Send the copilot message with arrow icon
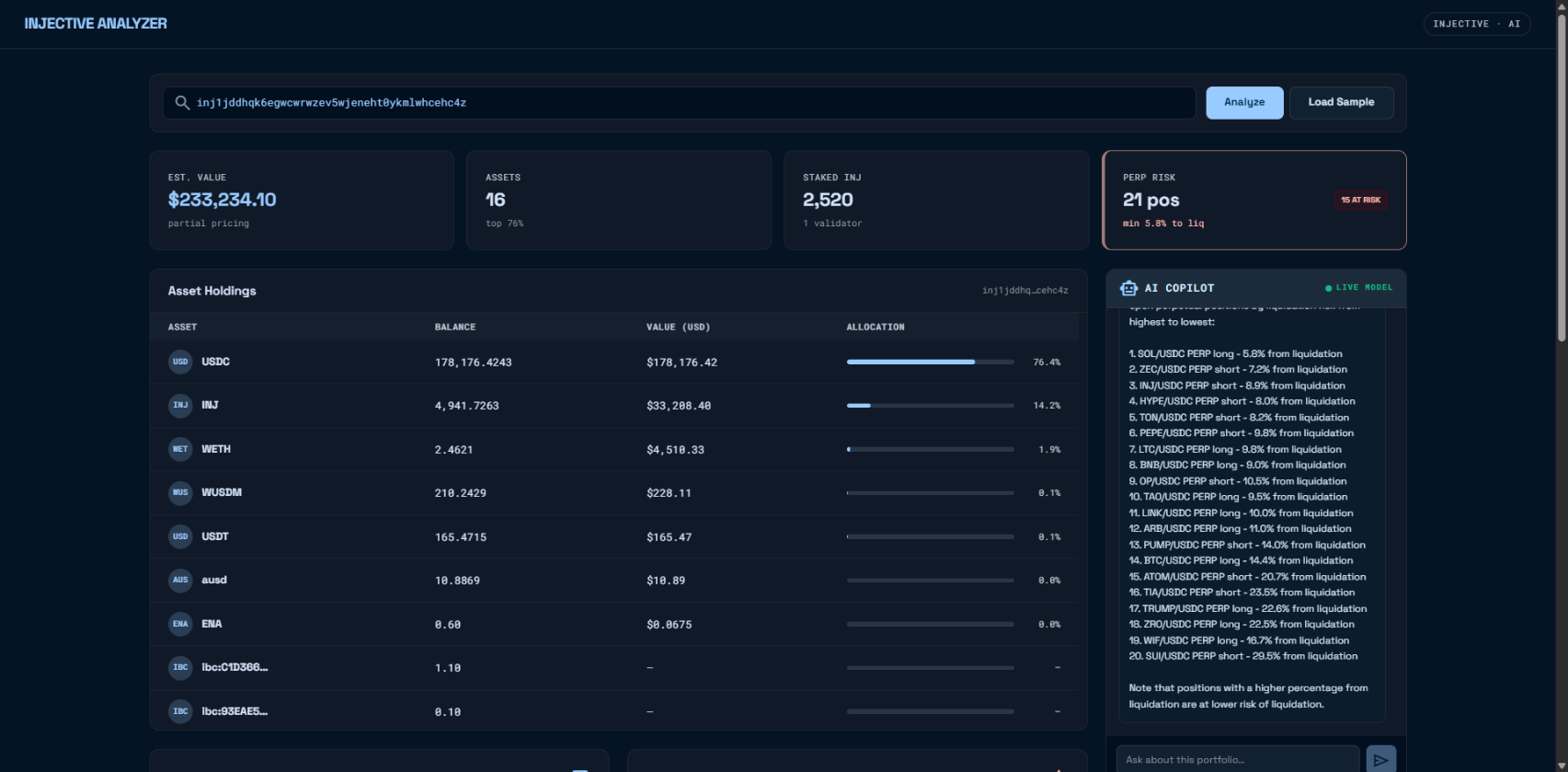The height and width of the screenshot is (772, 1568). tap(1380, 760)
